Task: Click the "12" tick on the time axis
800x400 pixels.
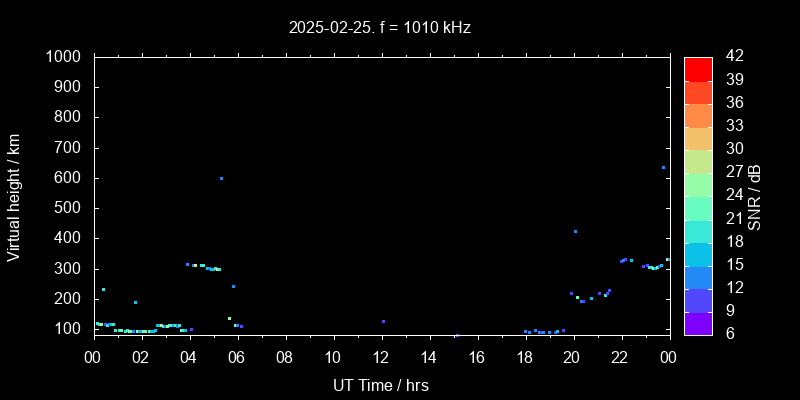Action: click(381, 358)
